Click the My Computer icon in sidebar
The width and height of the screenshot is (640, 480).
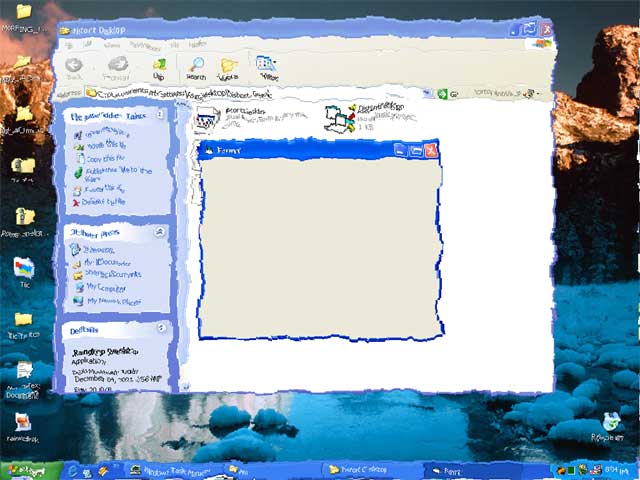(79, 287)
